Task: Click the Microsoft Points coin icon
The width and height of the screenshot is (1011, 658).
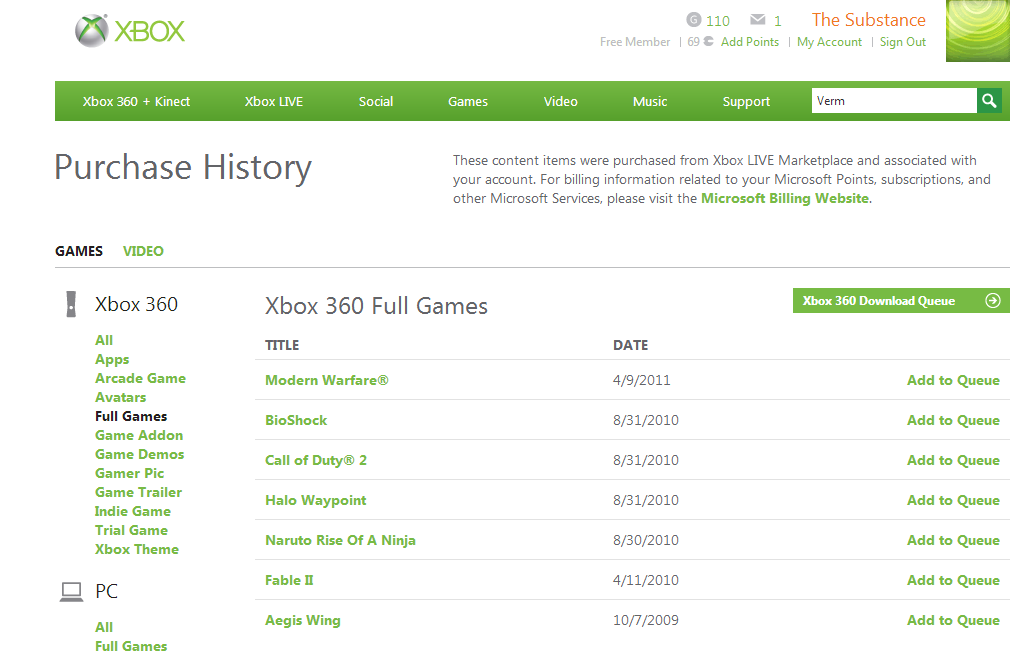Action: click(709, 41)
